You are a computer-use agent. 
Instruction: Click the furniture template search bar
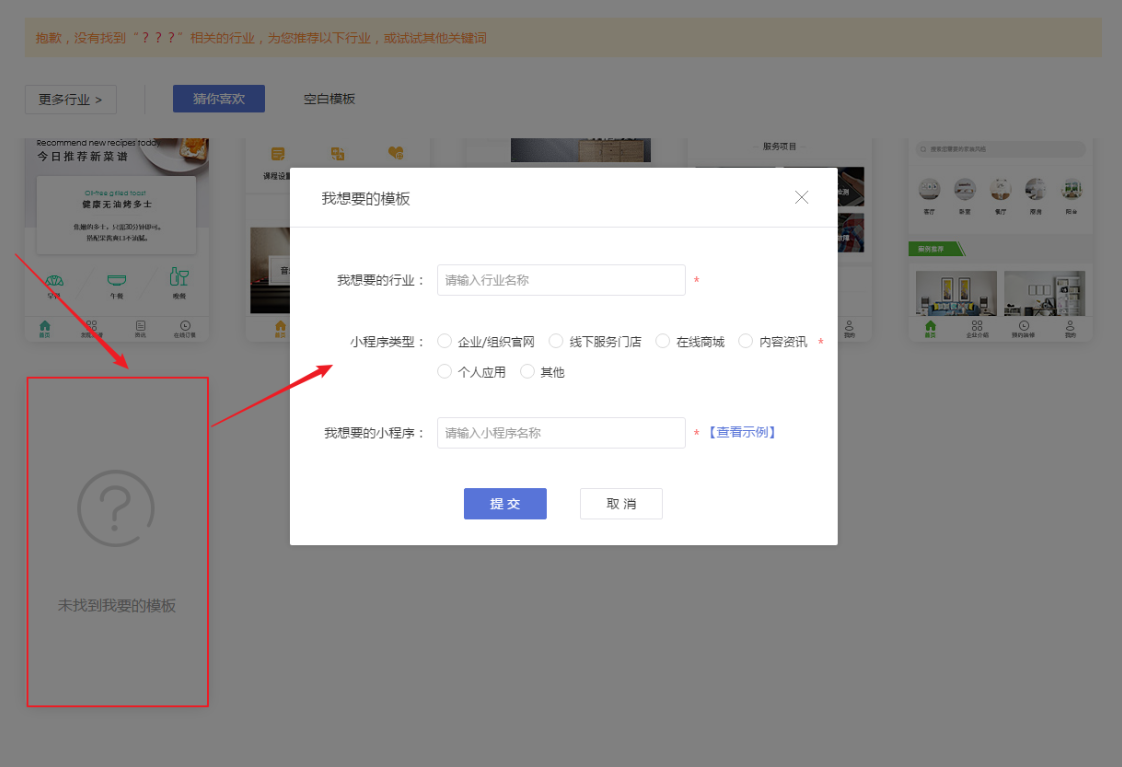click(1000, 150)
